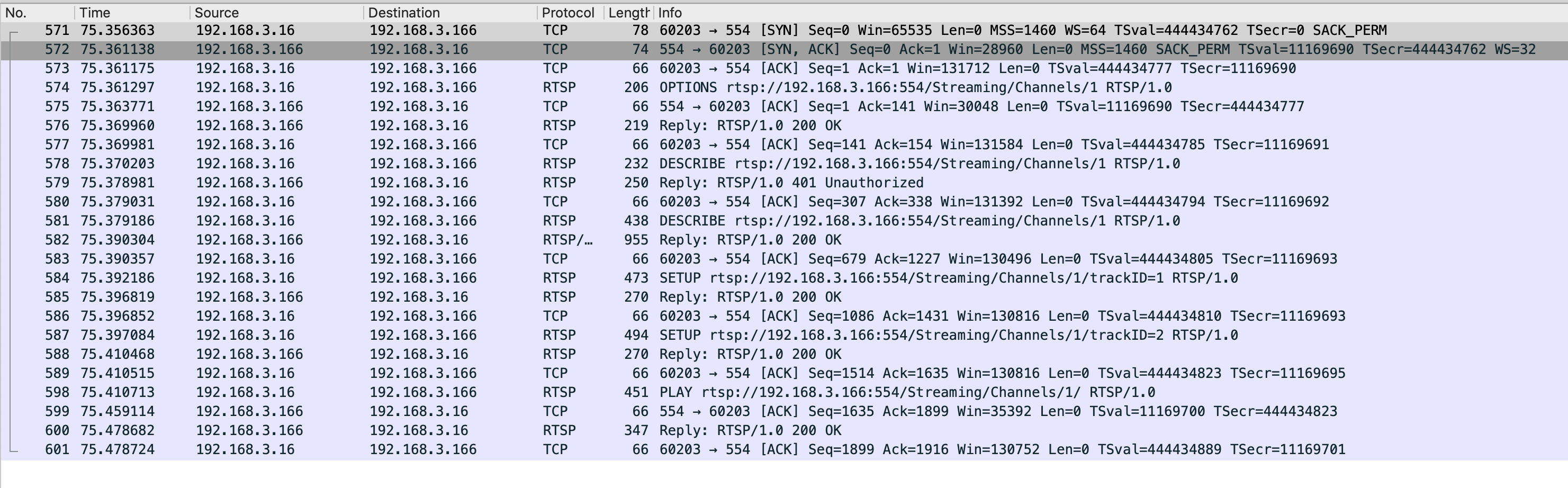Select SETUP trackID=2 packet 587

tap(784, 335)
